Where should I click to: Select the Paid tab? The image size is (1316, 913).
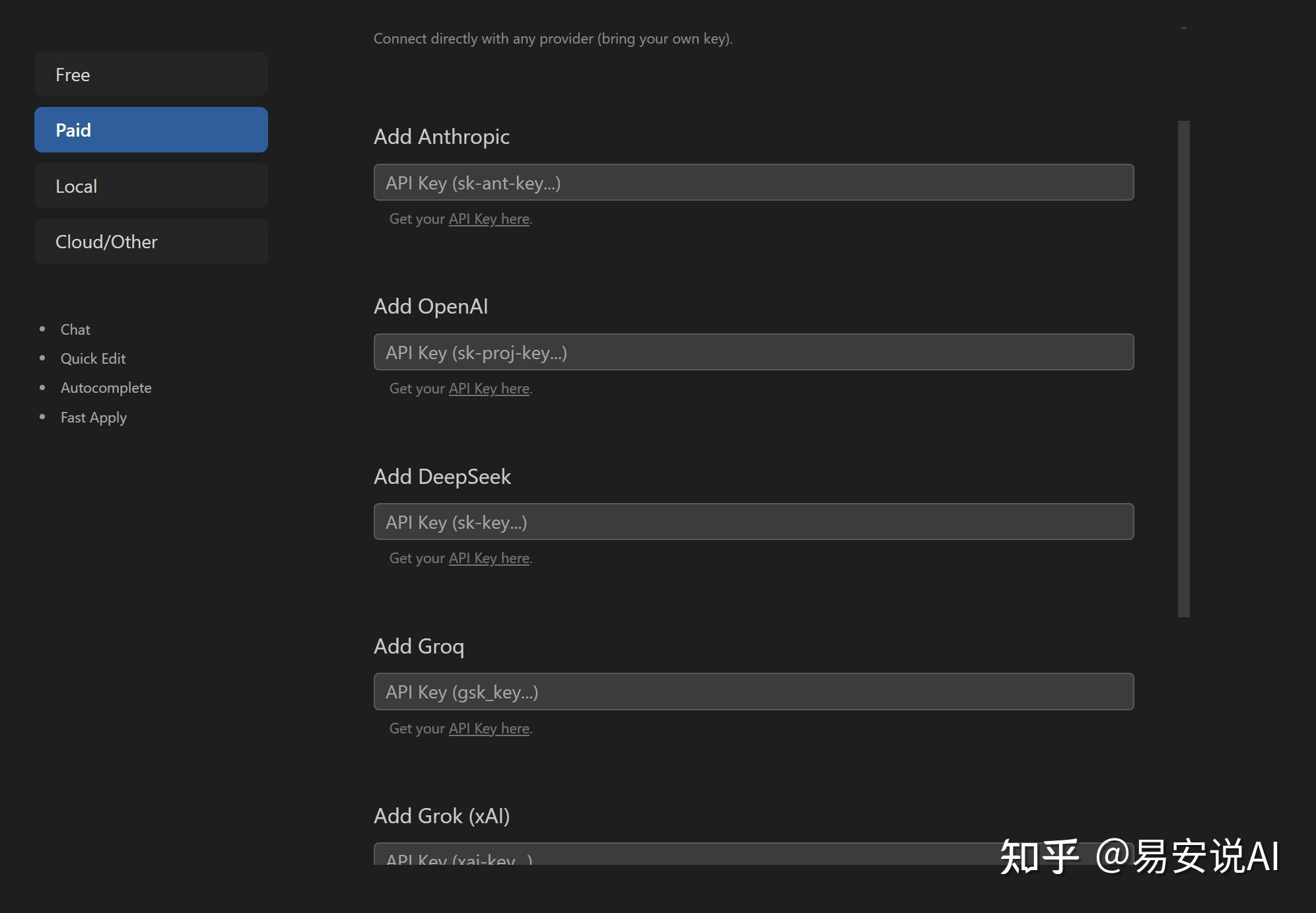click(151, 129)
